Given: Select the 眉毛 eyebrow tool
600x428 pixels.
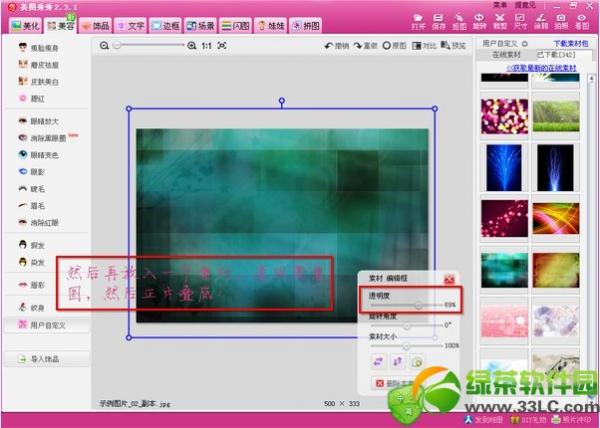Looking at the screenshot, I should pyautogui.click(x=32, y=205).
